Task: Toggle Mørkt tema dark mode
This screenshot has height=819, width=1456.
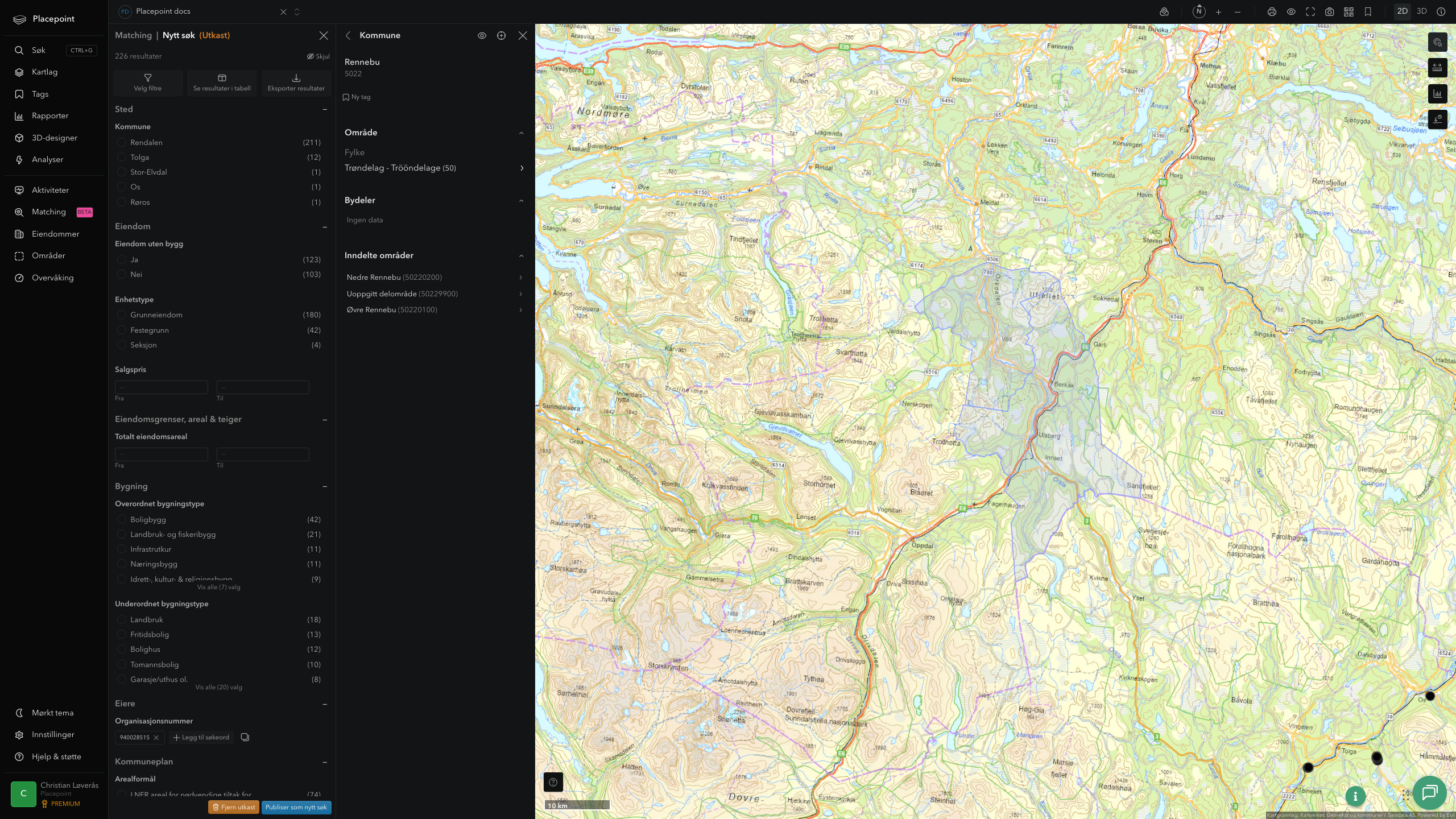Action: point(52,713)
